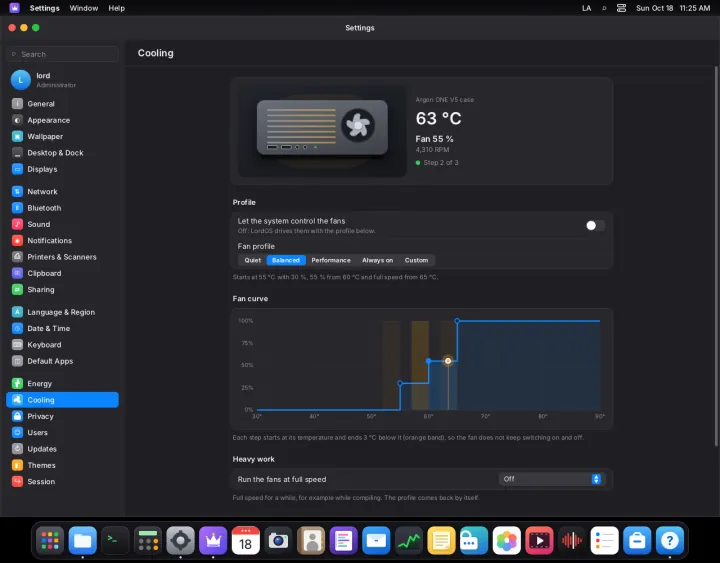720x563 pixels.
Task: Open Updates settings
Action: point(62,449)
